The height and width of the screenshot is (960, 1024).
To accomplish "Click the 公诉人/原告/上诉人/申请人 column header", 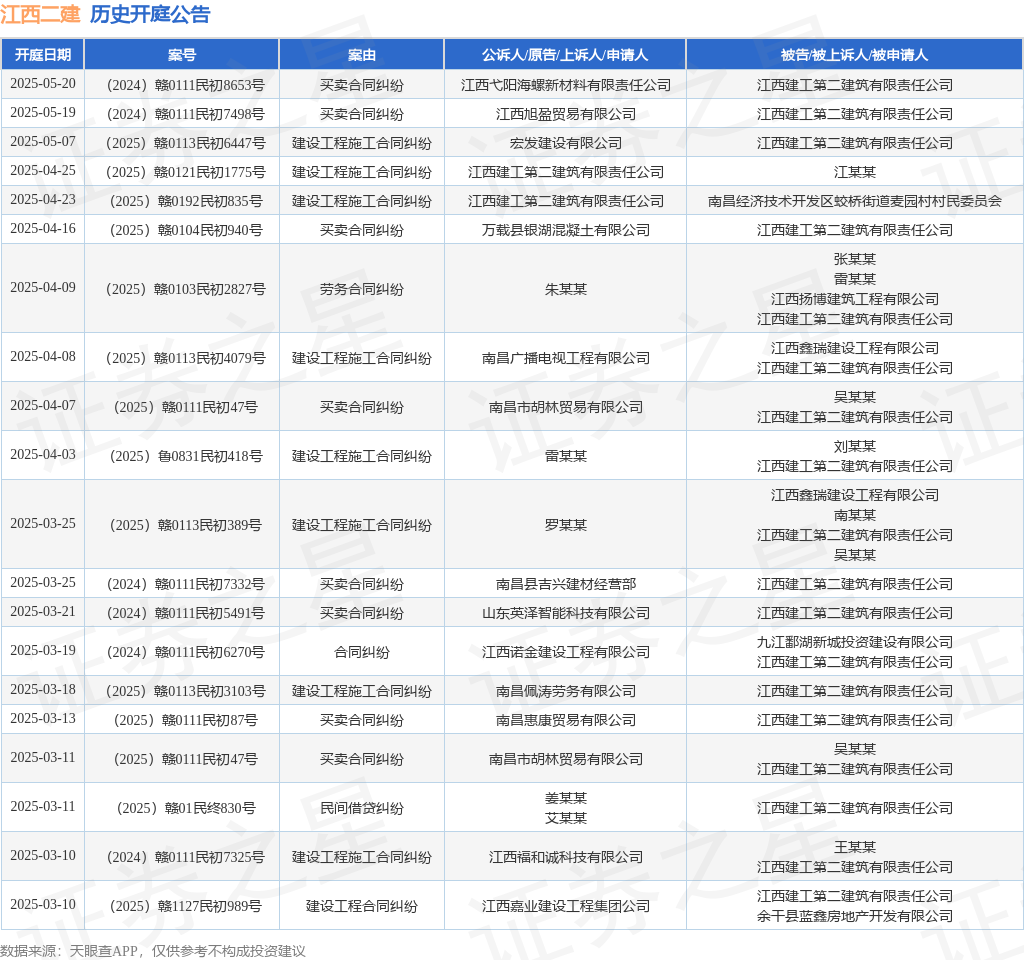I will tap(565, 55).
